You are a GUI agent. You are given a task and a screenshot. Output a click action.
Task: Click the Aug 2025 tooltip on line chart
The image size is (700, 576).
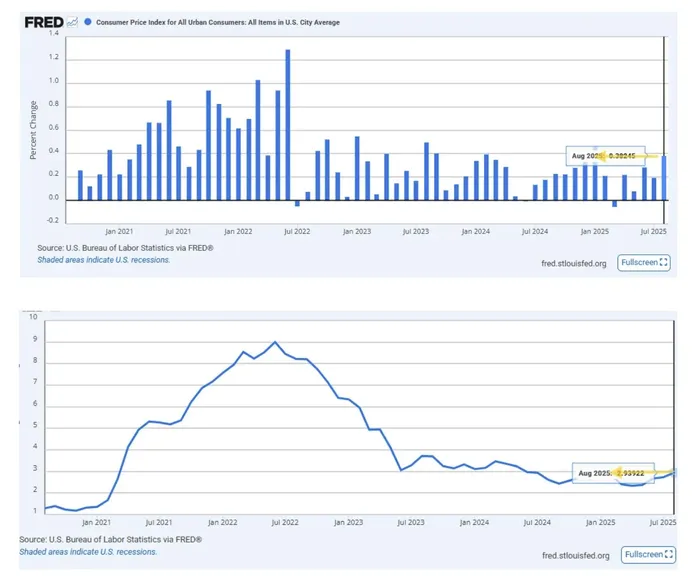[x=614, y=471]
